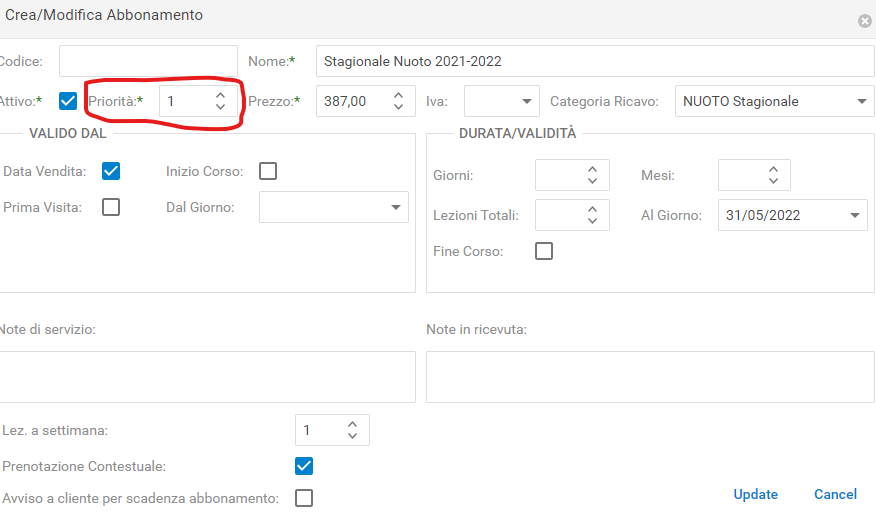Tick the Fine Corso checkbox

coord(544,251)
